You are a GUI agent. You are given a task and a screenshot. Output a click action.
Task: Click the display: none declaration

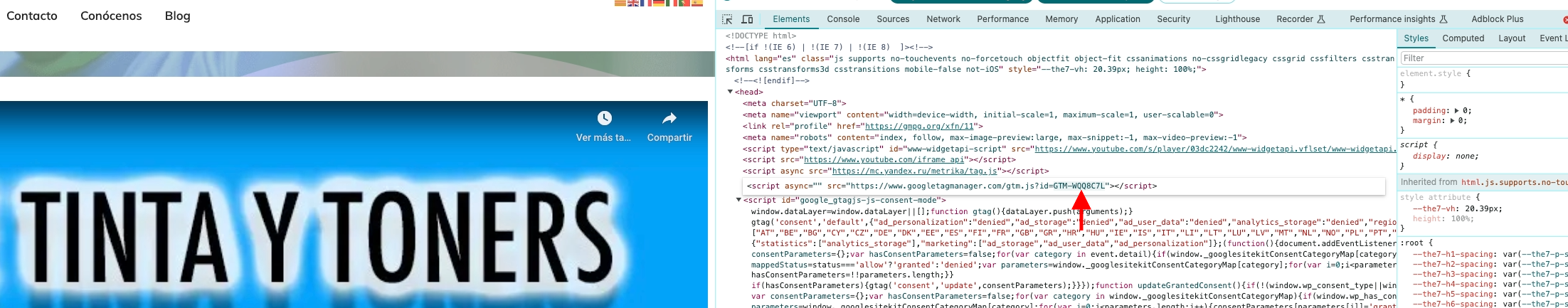(1446, 156)
